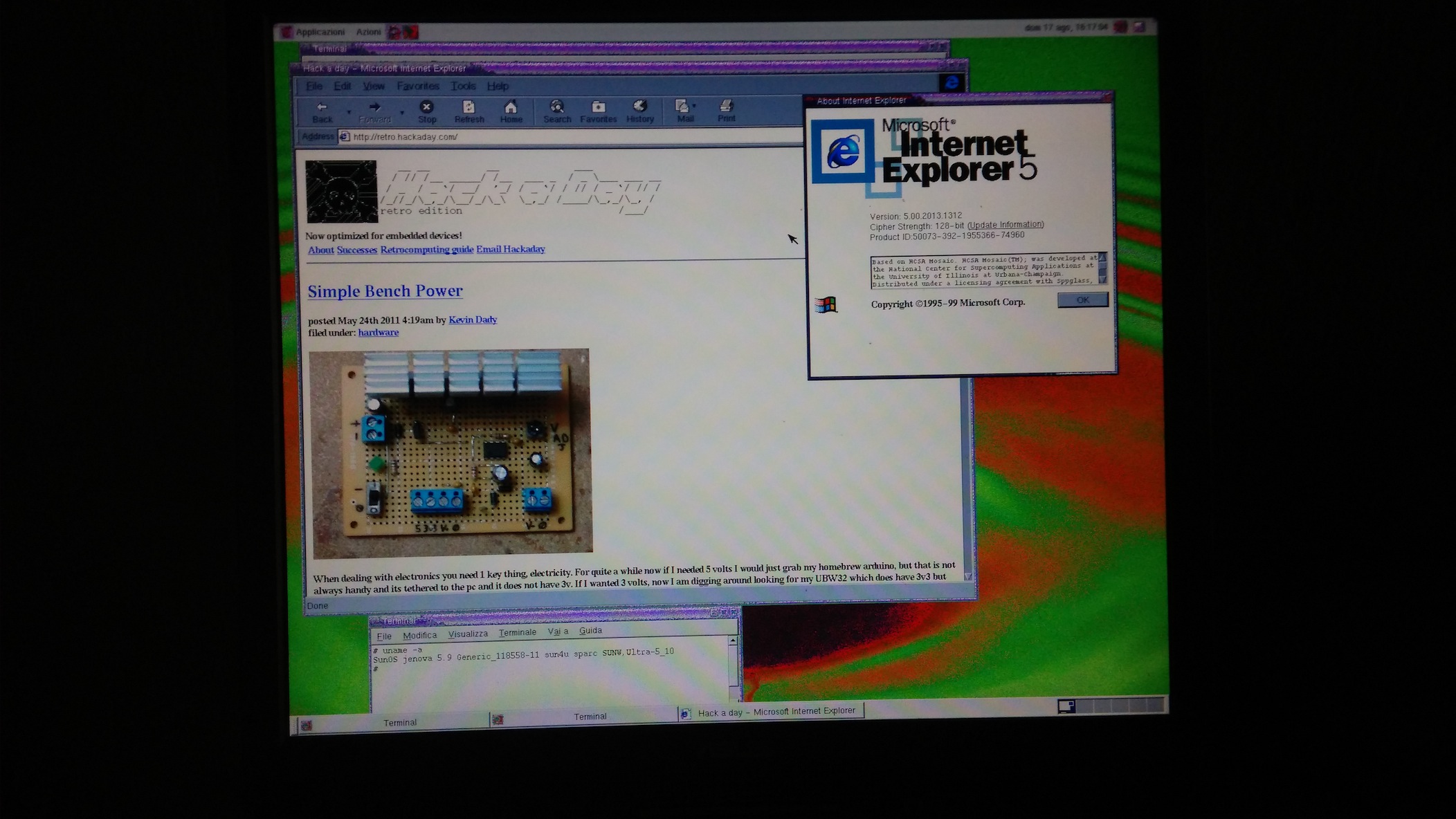
Task: Open the Favorites folder toolbar icon
Action: (x=598, y=107)
